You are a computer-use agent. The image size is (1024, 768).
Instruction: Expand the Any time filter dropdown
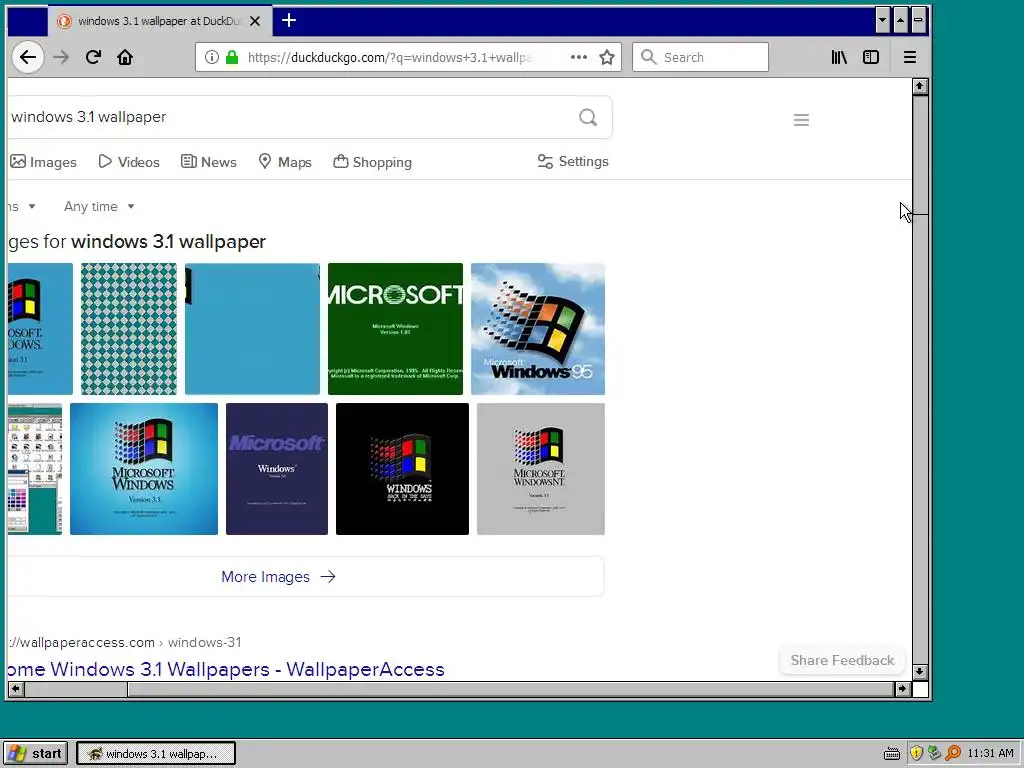pos(99,206)
